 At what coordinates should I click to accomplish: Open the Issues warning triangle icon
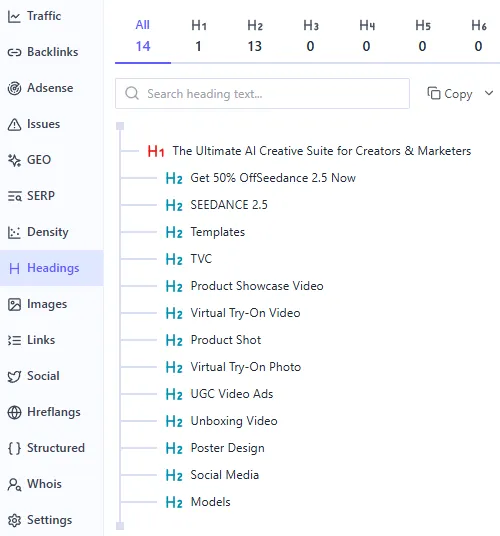point(14,124)
